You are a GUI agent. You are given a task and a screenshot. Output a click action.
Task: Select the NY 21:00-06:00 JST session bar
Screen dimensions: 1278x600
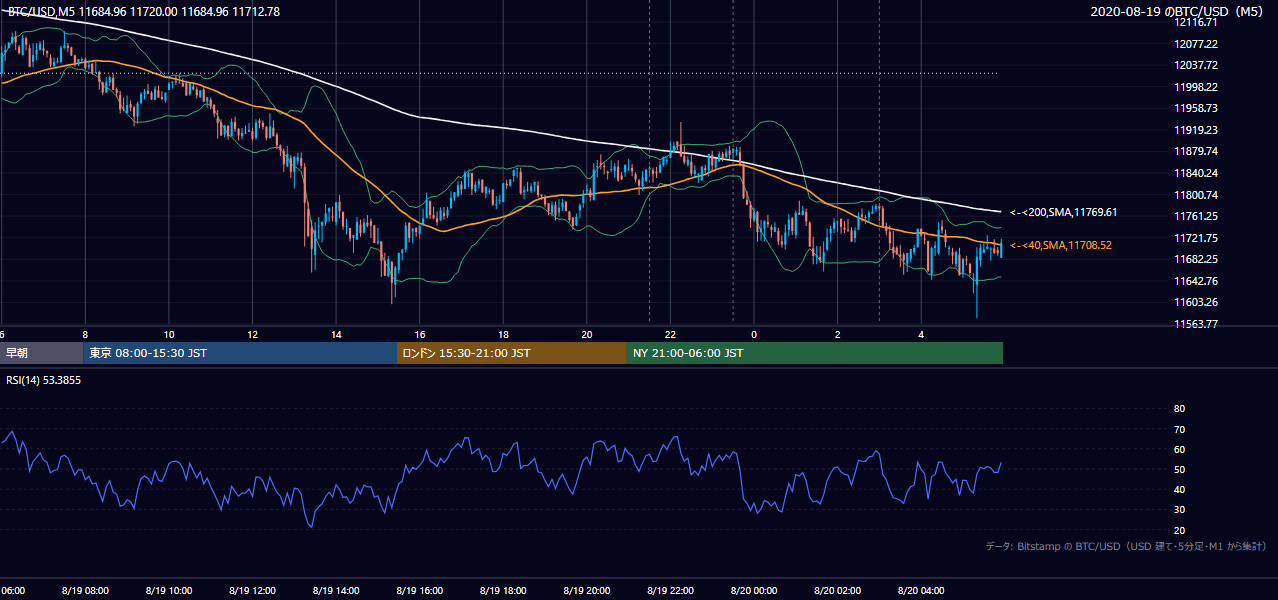tap(815, 353)
